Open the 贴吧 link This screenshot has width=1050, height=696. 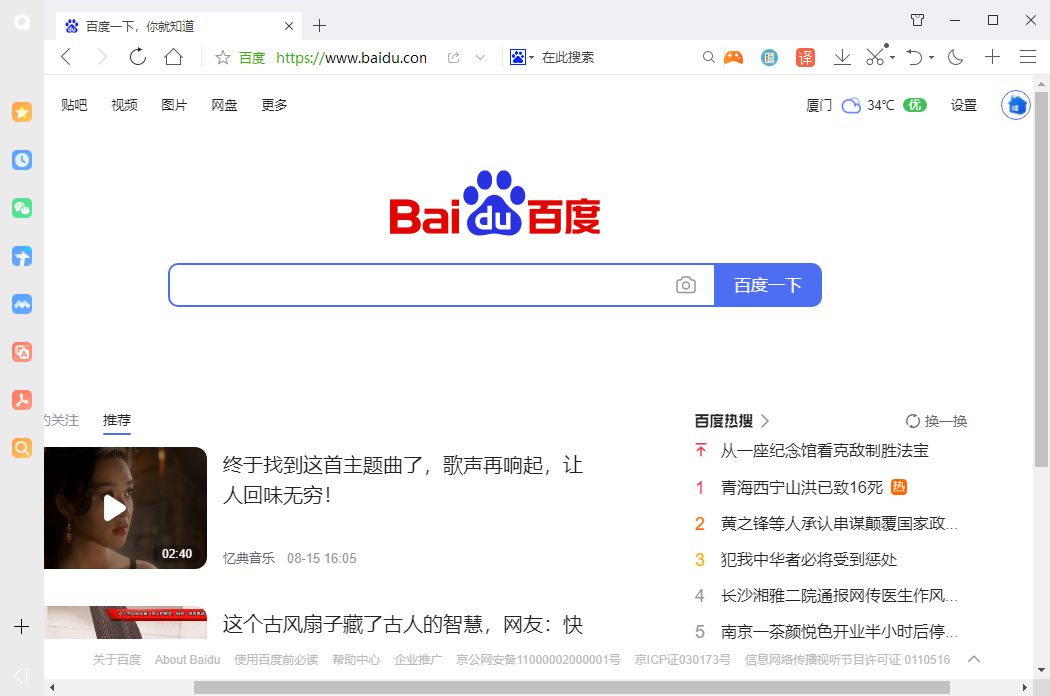[x=74, y=105]
